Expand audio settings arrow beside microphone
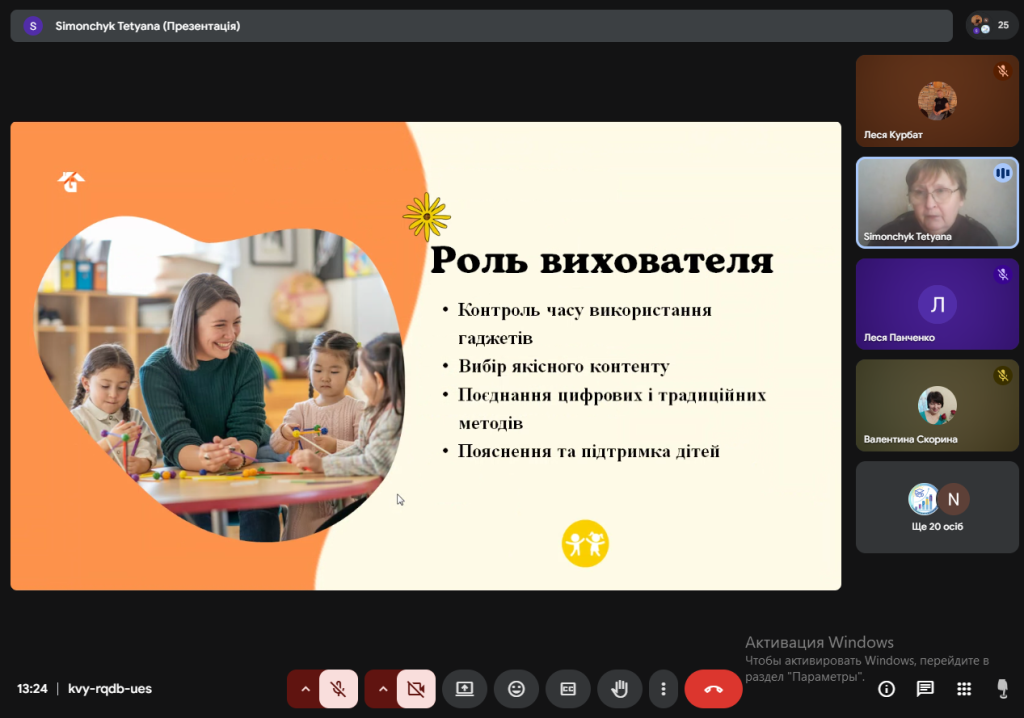The image size is (1024, 718). pyautogui.click(x=305, y=689)
